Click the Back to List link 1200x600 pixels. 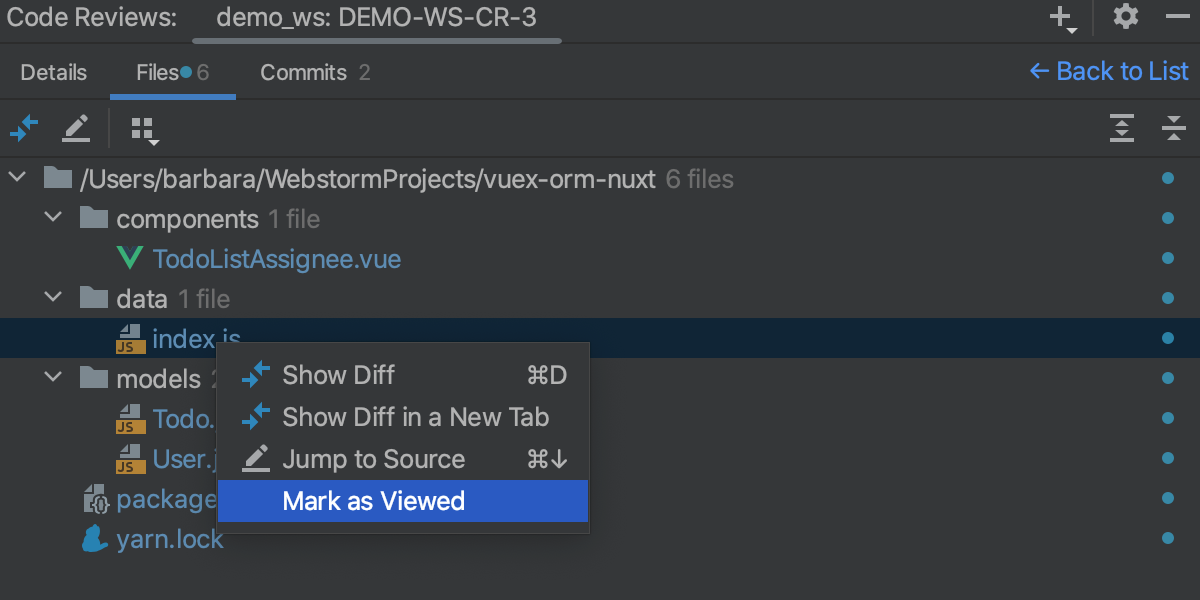[1109, 72]
